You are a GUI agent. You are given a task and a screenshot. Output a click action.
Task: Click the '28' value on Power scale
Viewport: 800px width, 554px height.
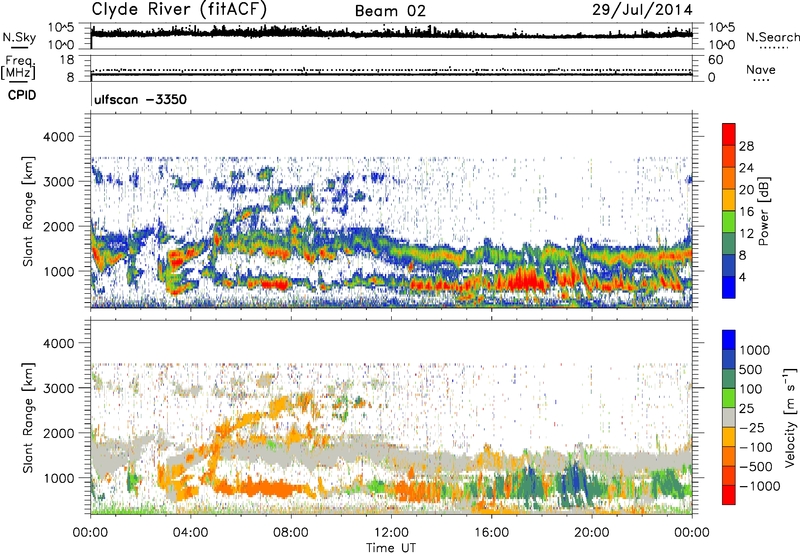point(746,146)
